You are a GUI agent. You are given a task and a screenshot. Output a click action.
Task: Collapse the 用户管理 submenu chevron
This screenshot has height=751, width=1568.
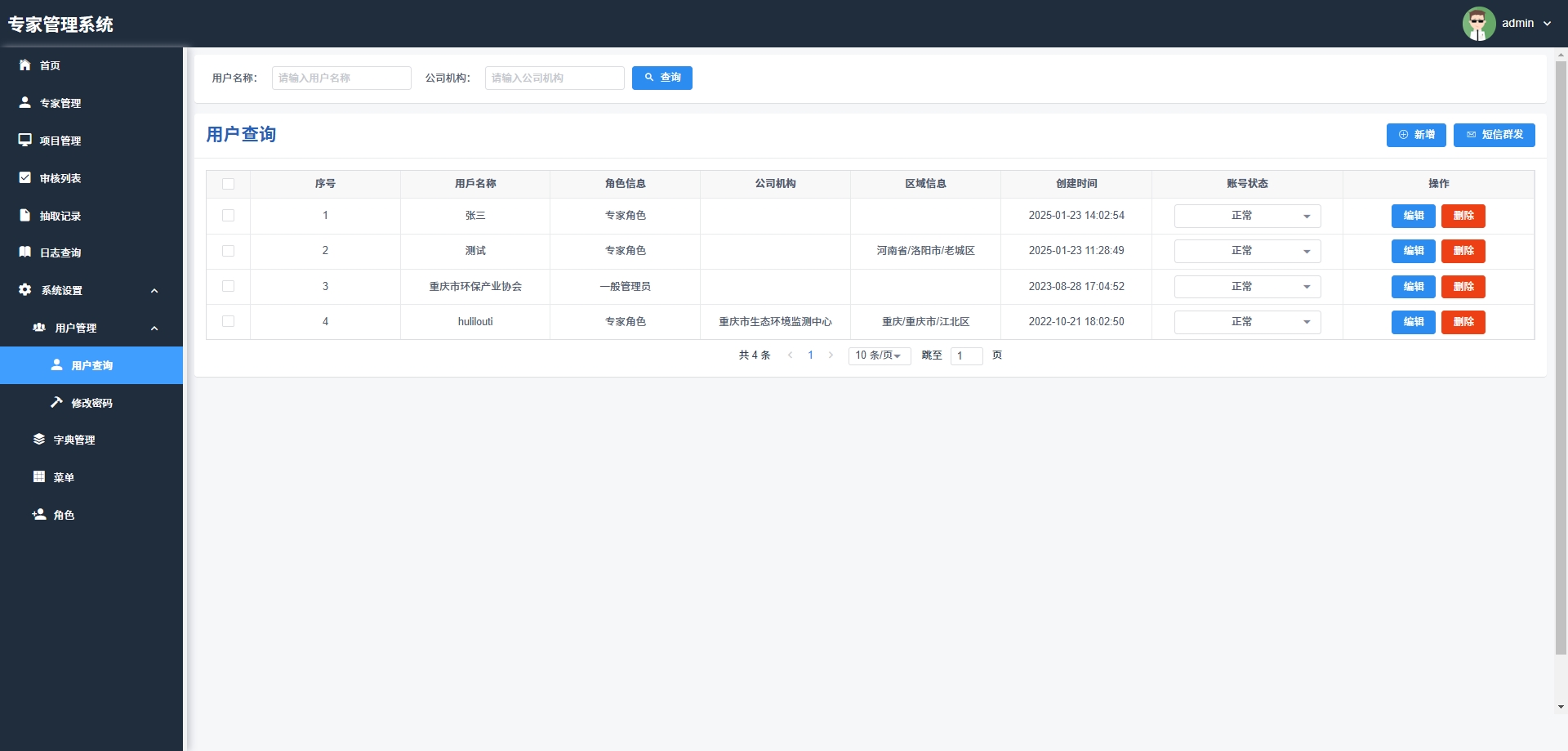[x=154, y=328]
